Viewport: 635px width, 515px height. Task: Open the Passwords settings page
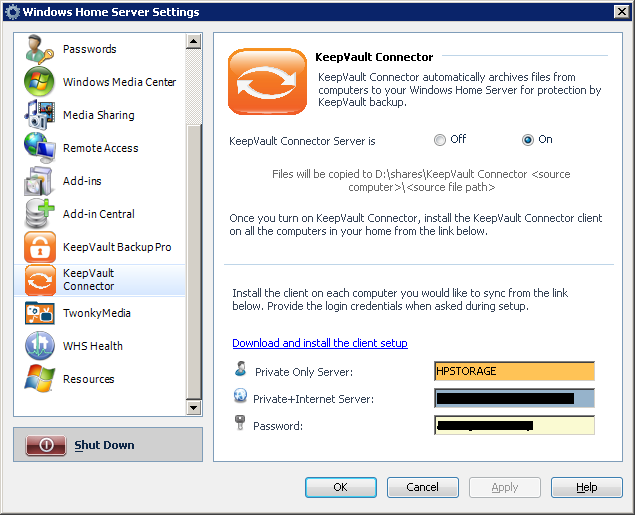pyautogui.click(x=89, y=49)
